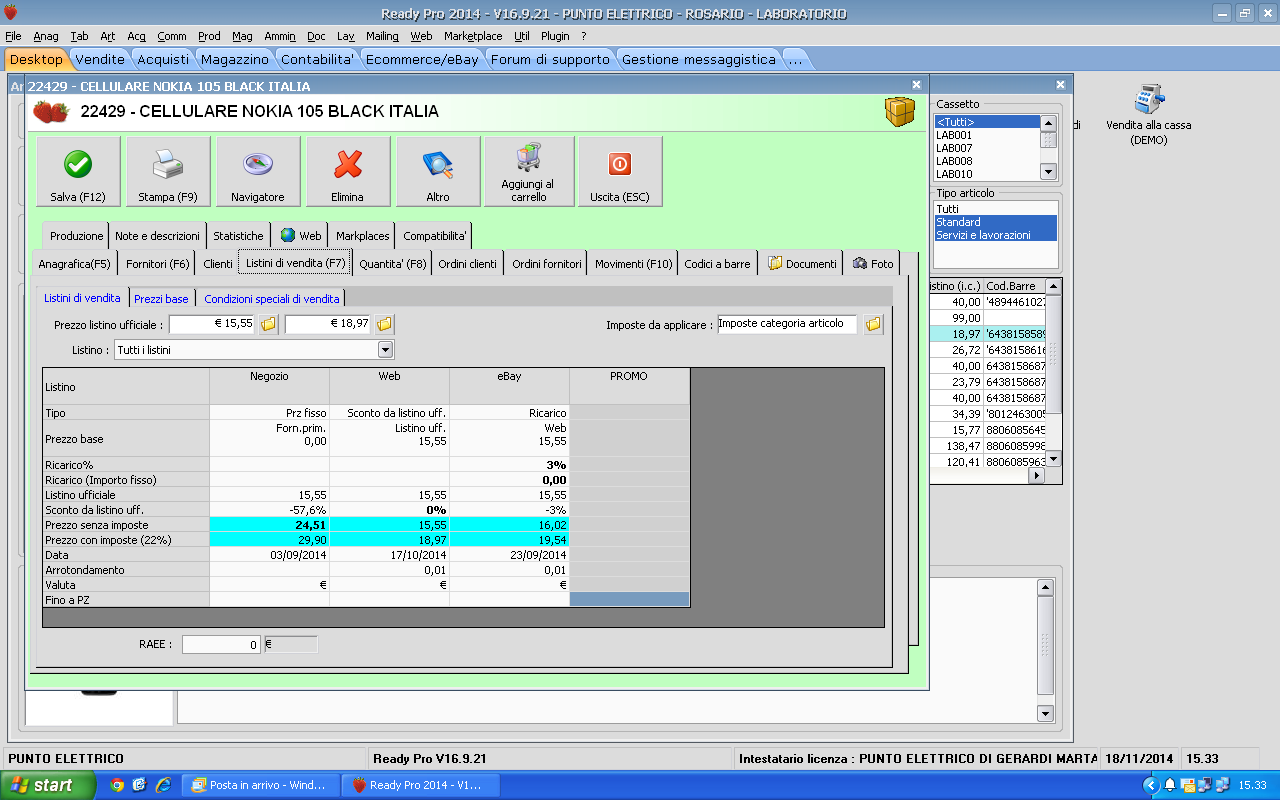Open the Marketplaces tab
The width and height of the screenshot is (1280, 800).
click(x=362, y=236)
